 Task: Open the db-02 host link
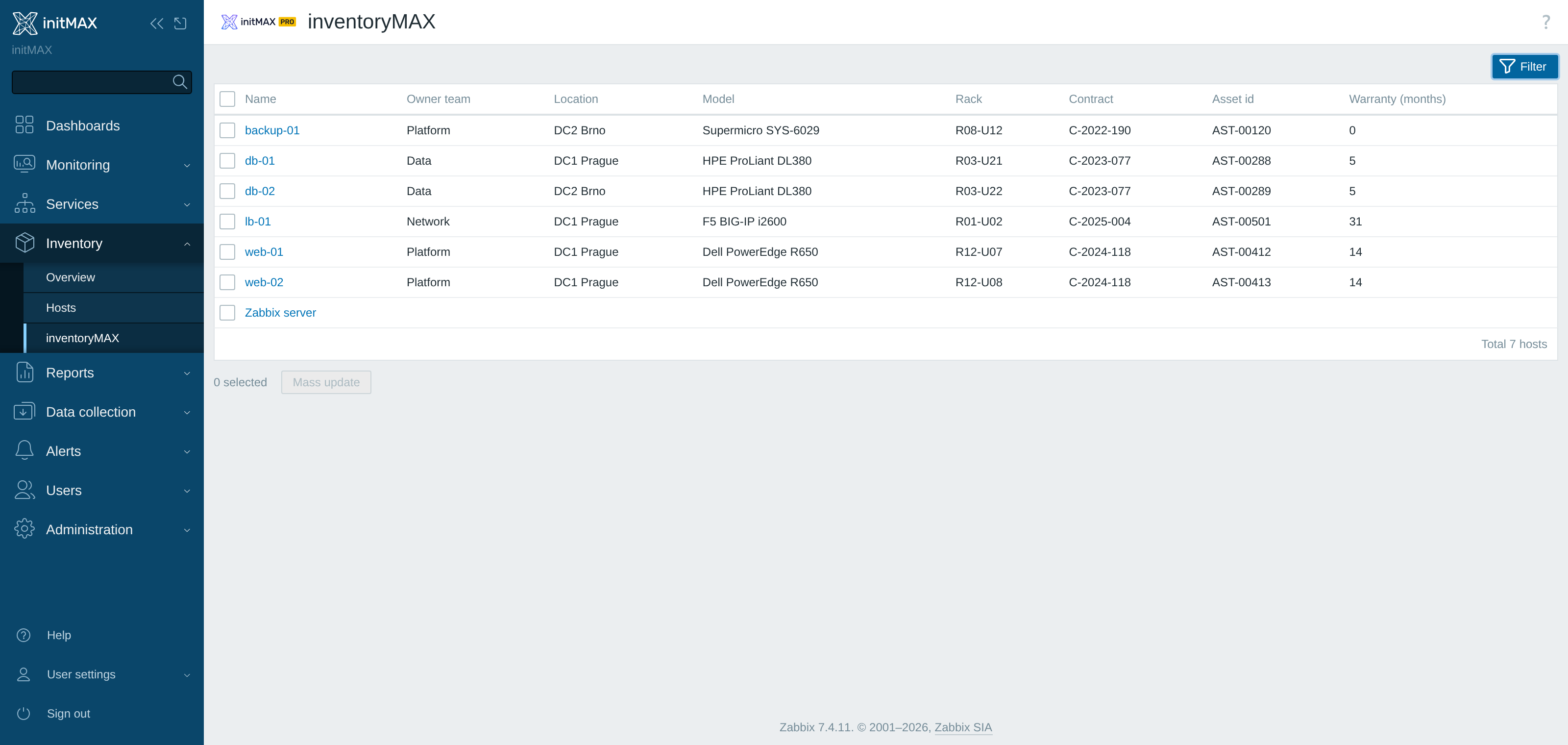(x=259, y=191)
